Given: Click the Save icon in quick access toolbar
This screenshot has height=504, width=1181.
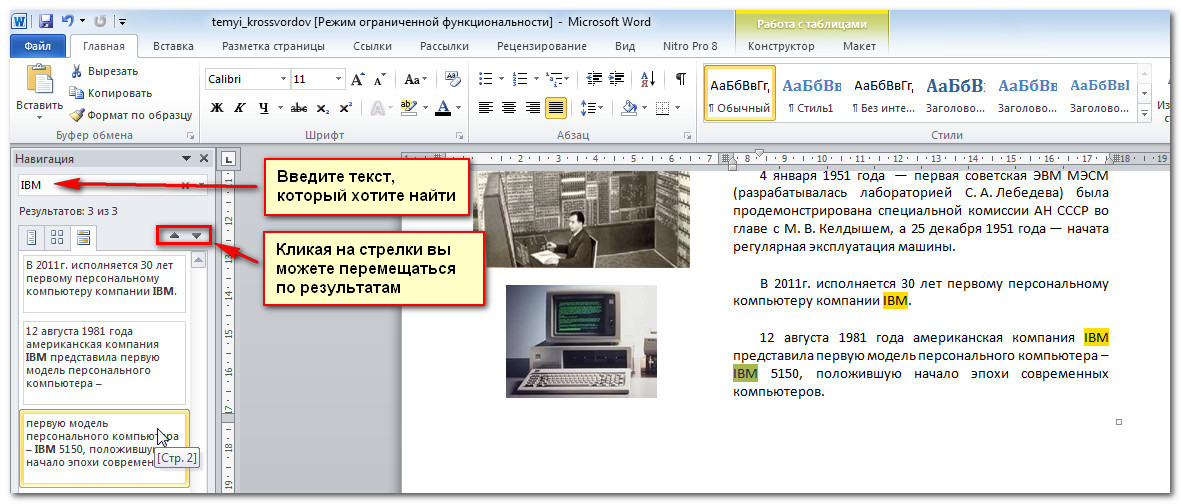Looking at the screenshot, I should [45, 21].
